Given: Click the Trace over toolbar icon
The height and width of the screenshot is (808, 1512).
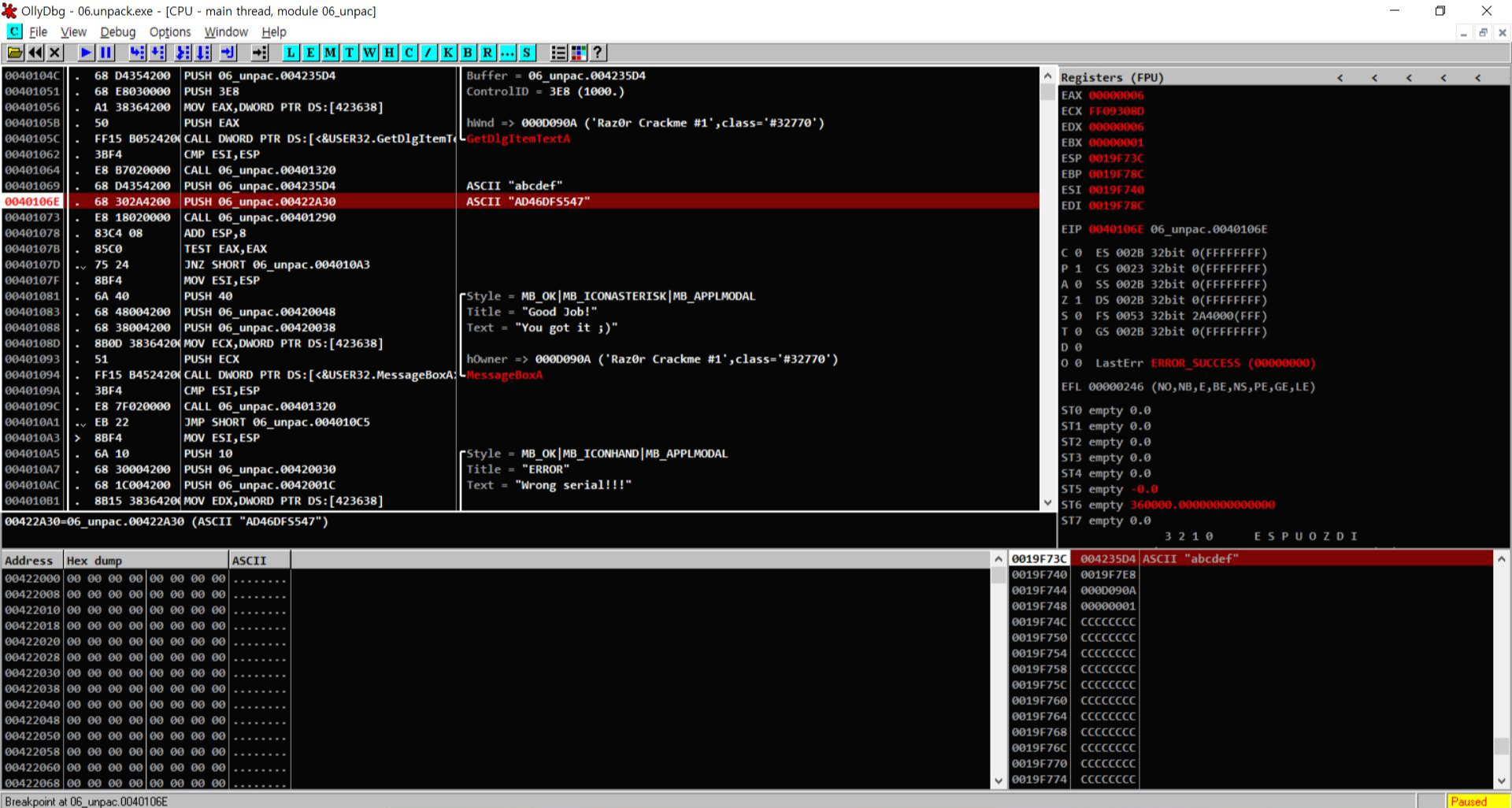Looking at the screenshot, I should click(x=203, y=53).
